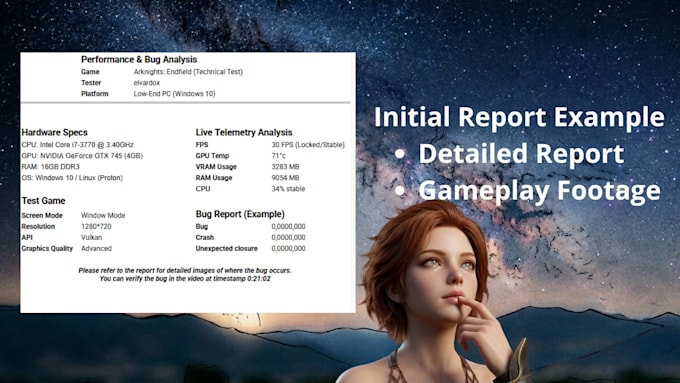680x383 pixels.
Task: Click the 'VRAM Usage' label
Action: coord(216,167)
